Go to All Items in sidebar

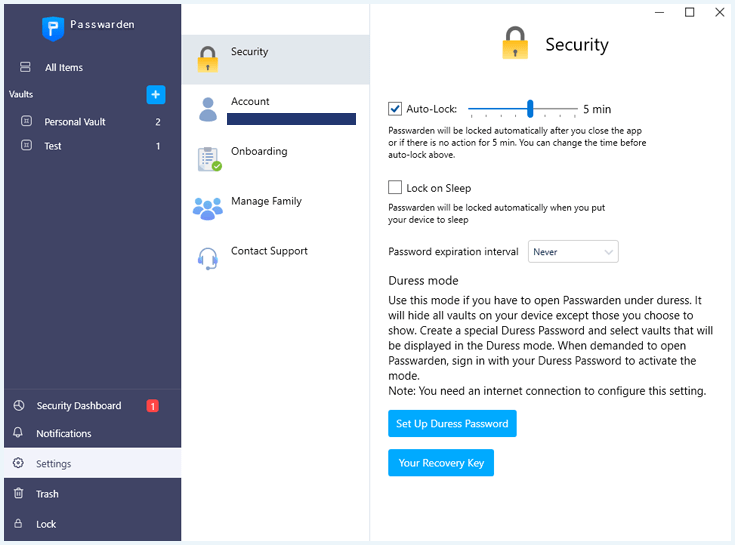coord(92,67)
